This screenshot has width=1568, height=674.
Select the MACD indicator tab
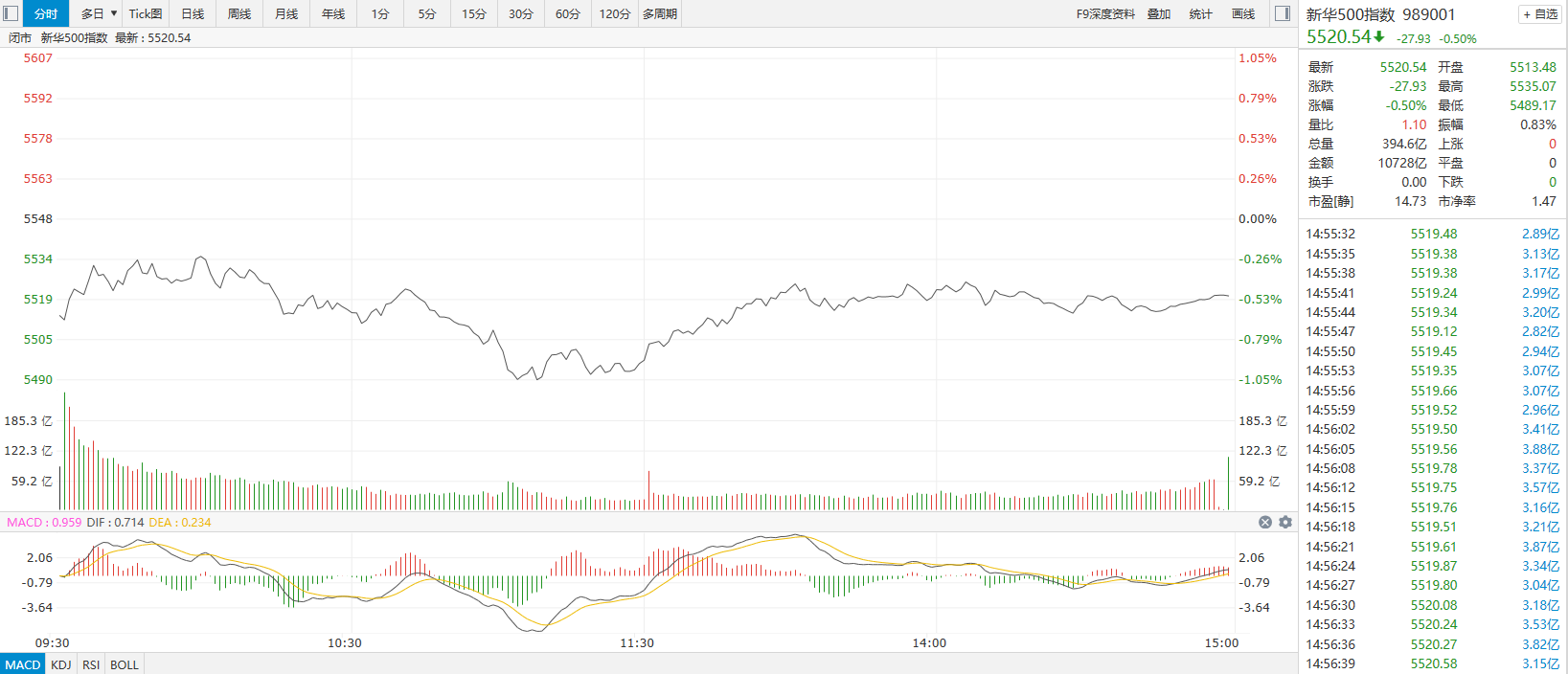(x=23, y=664)
